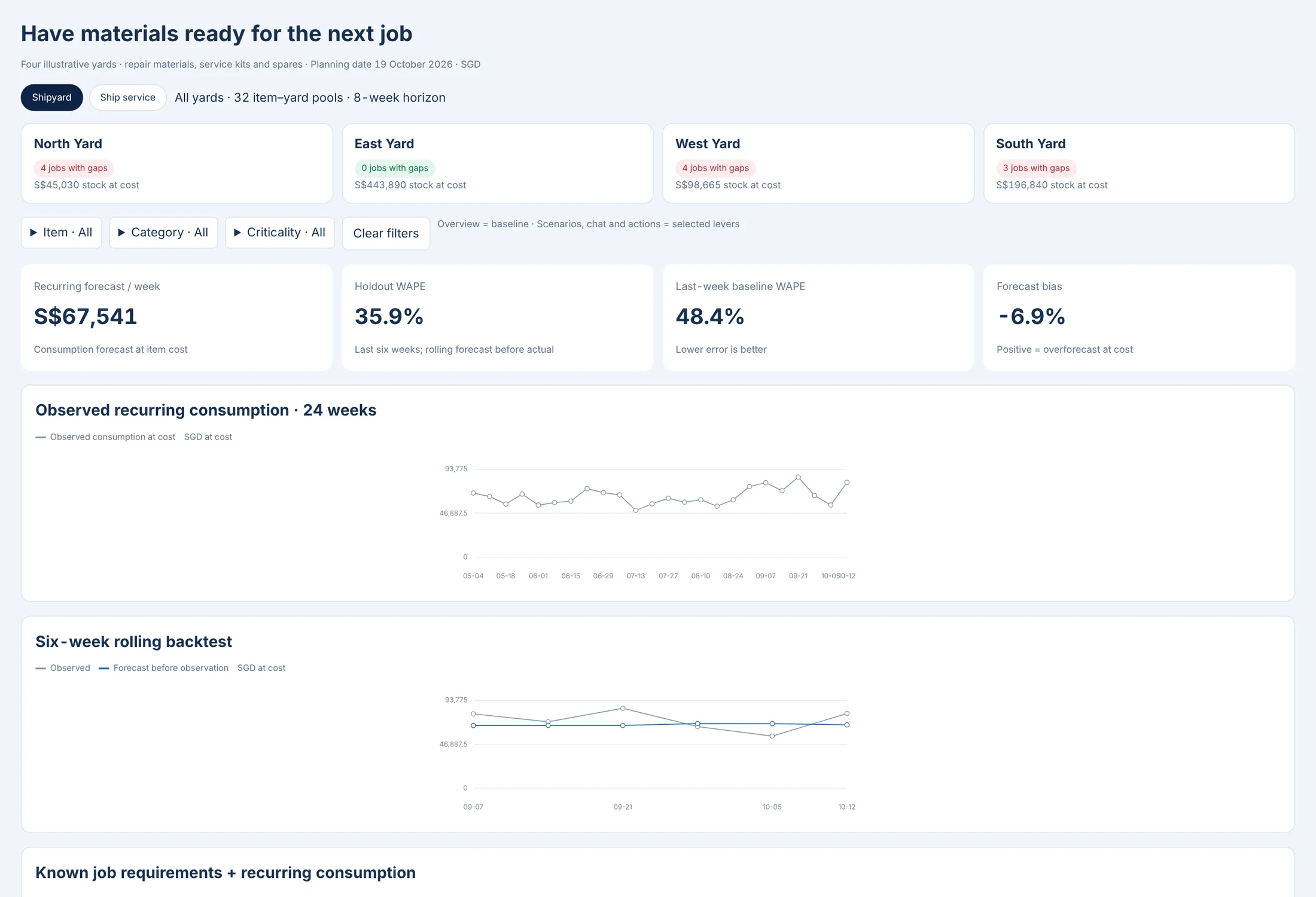This screenshot has width=1316, height=897.
Task: Click the Holdout WAPE 35.9% value
Action: pyautogui.click(x=389, y=316)
